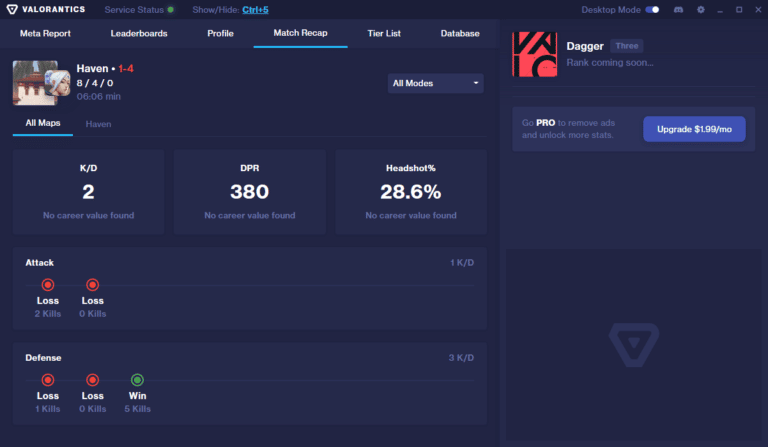
Task: Open the Discord icon link
Action: click(678, 10)
